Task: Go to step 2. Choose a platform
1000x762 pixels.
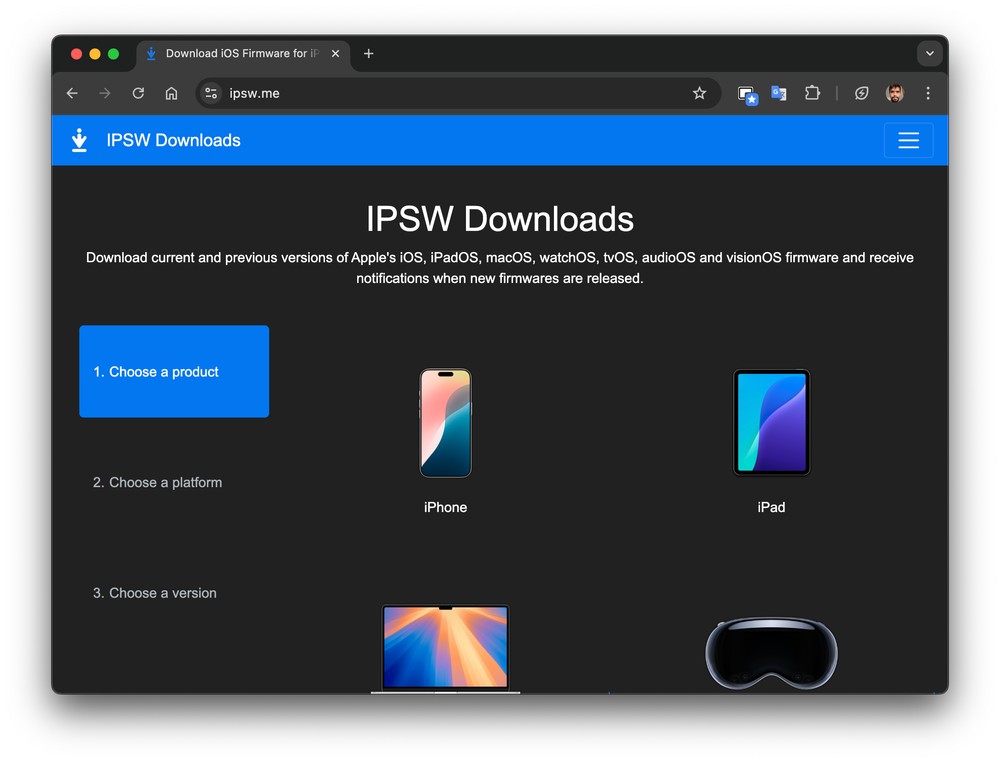Action: pyautogui.click(x=158, y=482)
